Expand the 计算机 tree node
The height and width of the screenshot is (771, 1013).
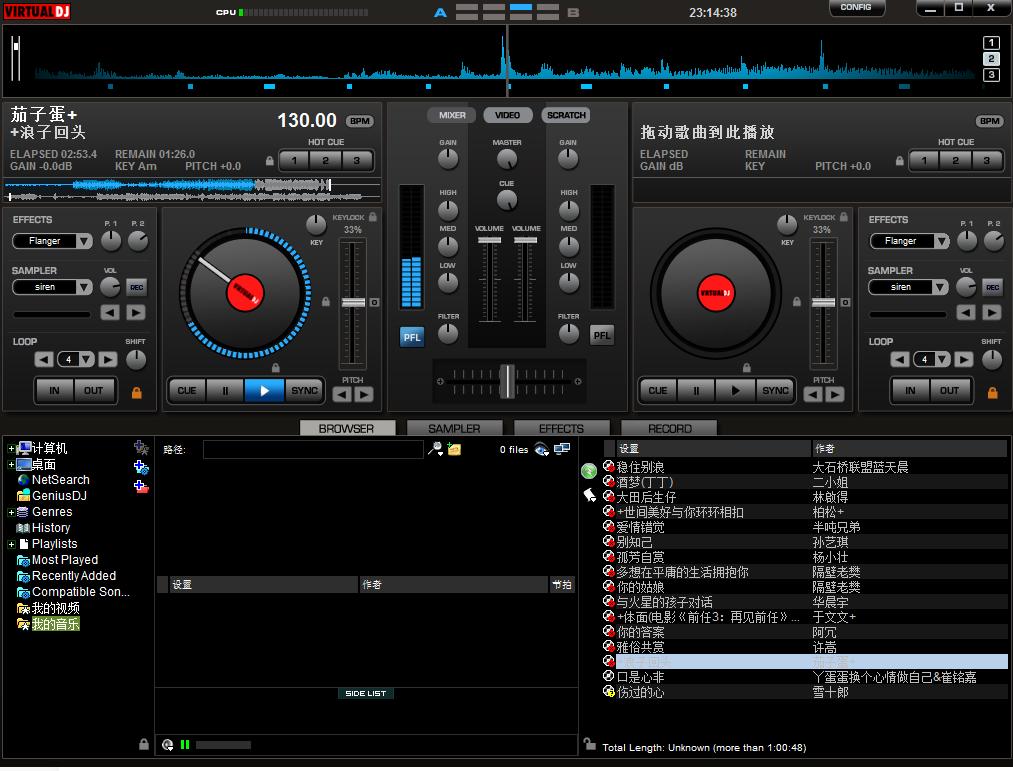pyautogui.click(x=11, y=449)
